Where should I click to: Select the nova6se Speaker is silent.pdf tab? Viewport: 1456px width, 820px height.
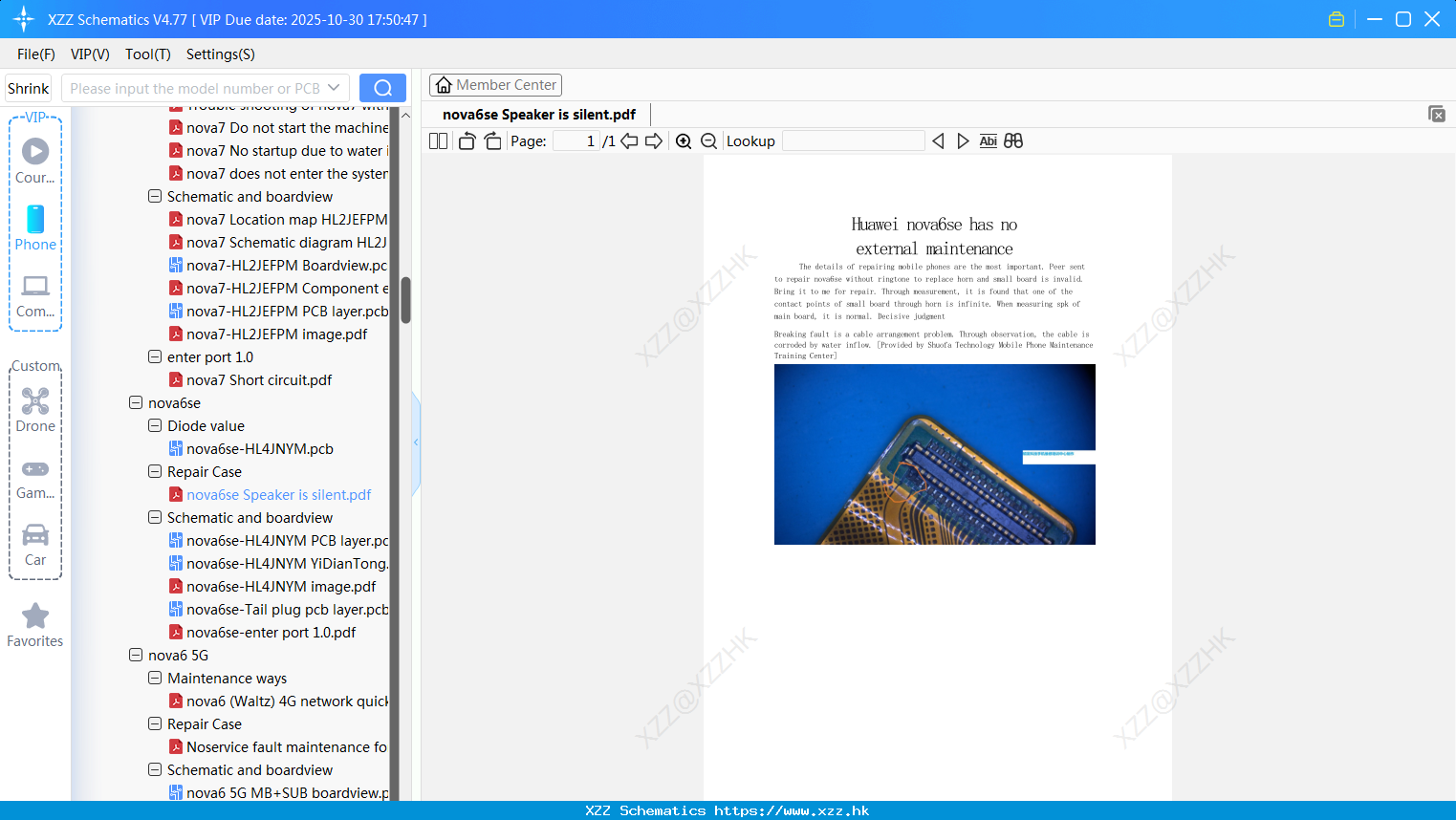coord(539,115)
